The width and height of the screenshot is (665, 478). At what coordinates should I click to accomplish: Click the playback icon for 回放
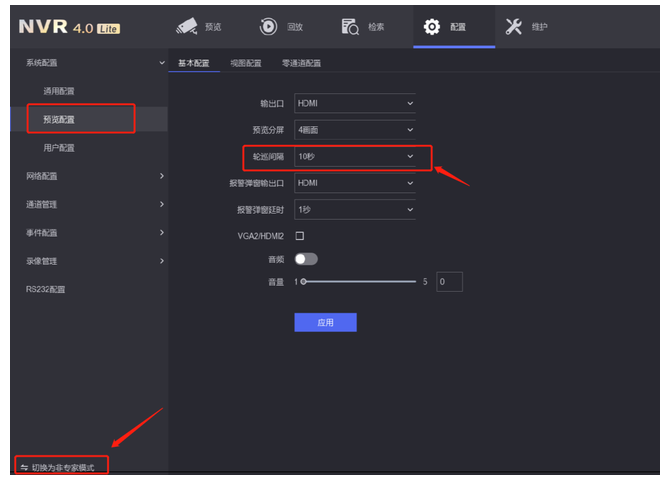[268, 27]
